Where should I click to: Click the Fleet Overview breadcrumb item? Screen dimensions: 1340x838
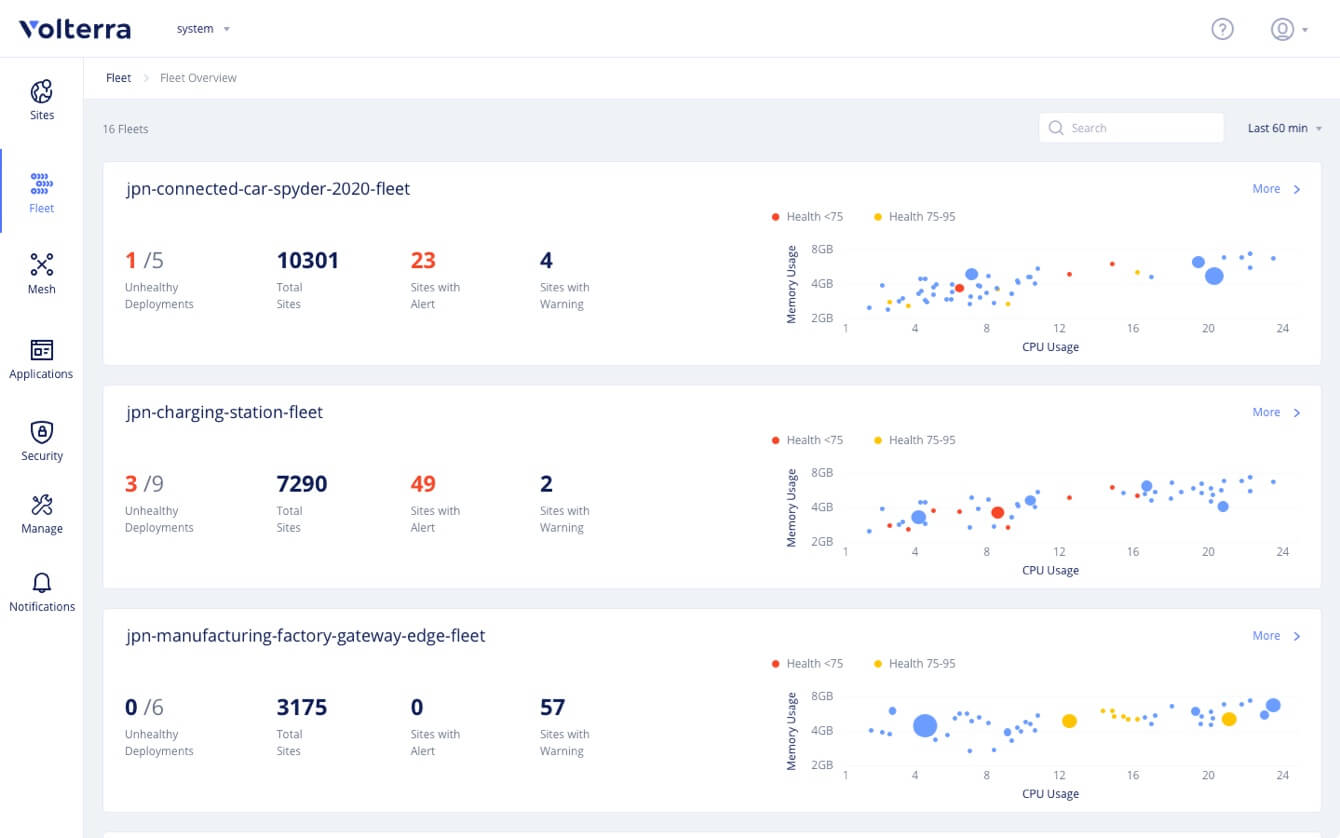198,78
